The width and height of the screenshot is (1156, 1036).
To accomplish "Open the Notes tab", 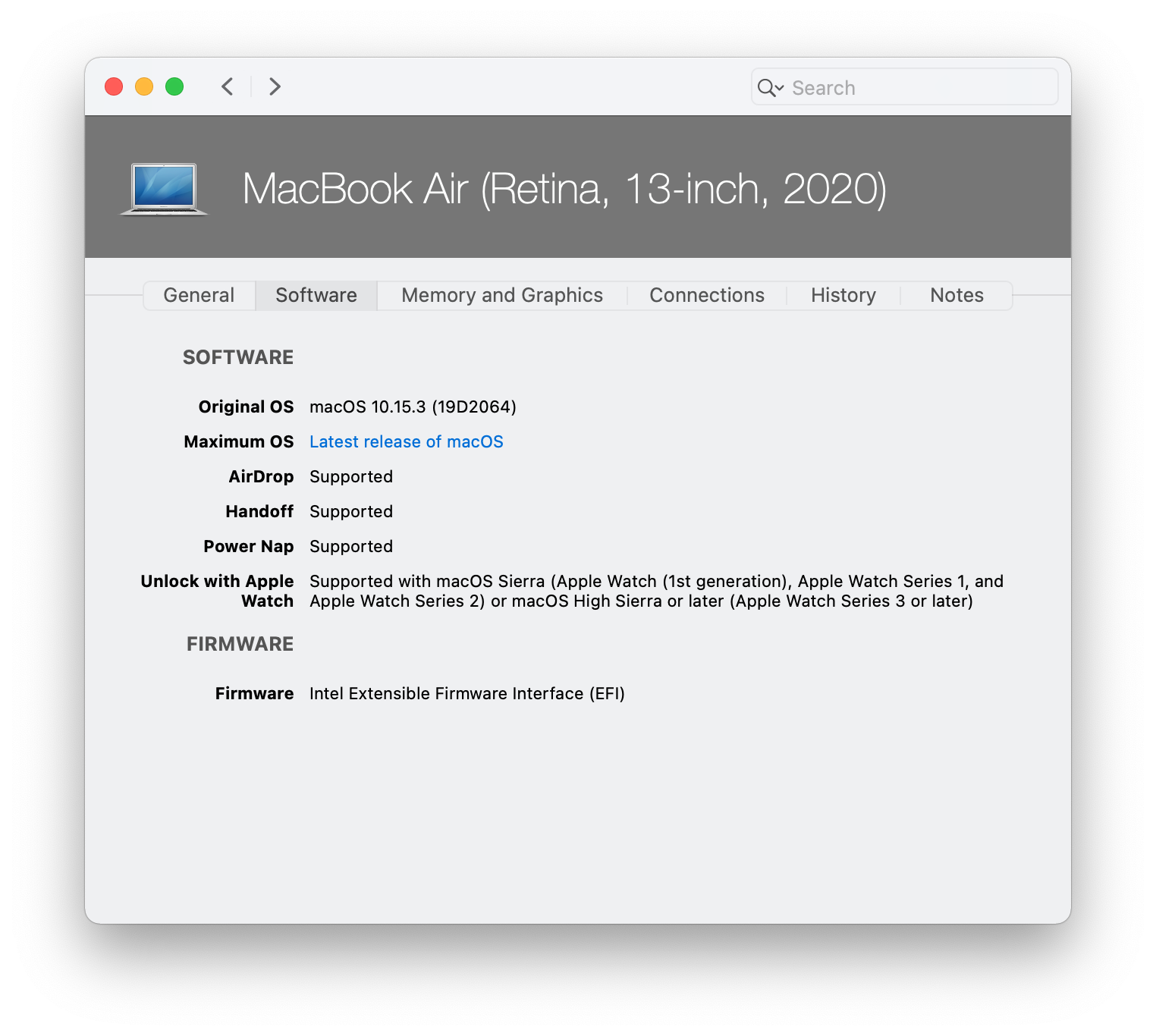I will pos(957,295).
